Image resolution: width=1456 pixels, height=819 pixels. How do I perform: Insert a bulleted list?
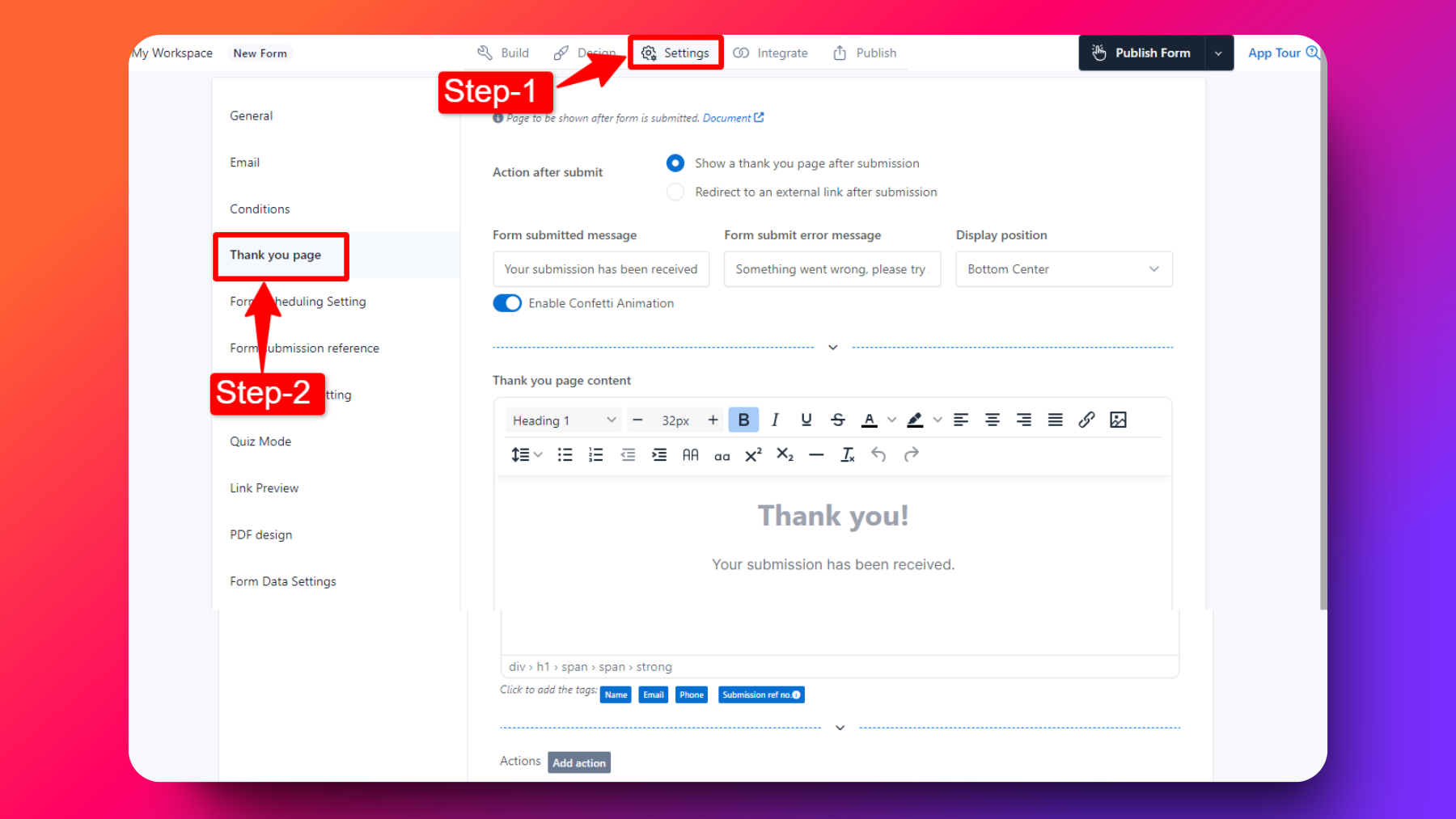click(565, 455)
